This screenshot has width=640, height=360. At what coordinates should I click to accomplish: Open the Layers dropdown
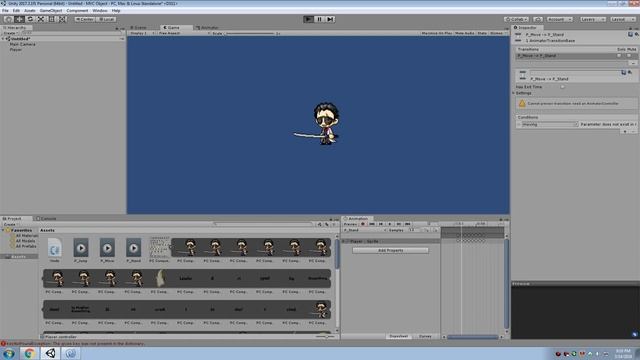pos(592,19)
